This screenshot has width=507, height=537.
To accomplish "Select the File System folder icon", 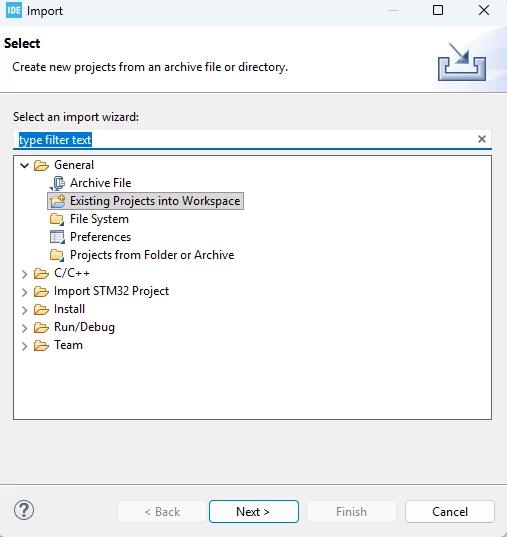I will click(x=57, y=219).
